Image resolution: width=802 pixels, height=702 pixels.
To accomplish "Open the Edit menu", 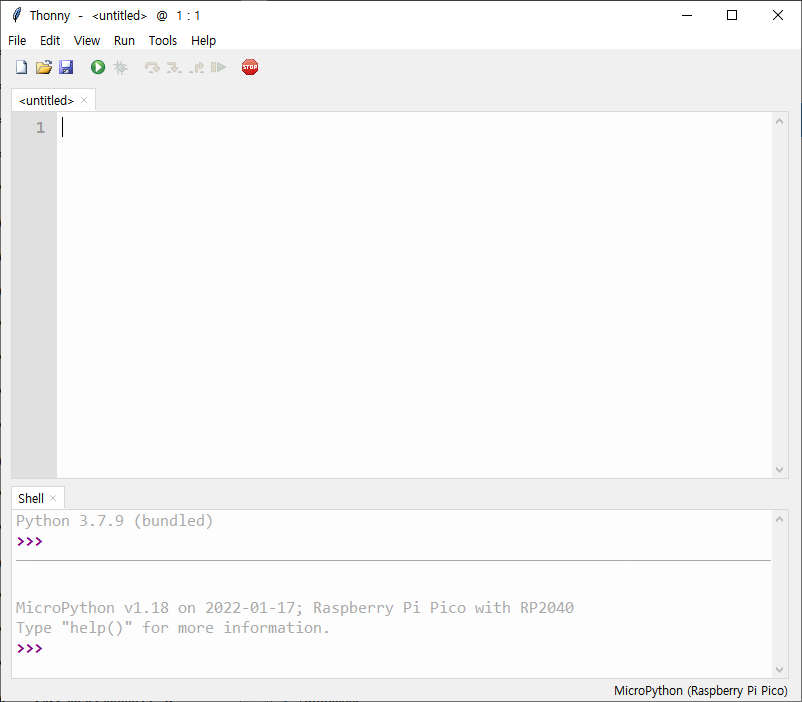I will pos(50,40).
